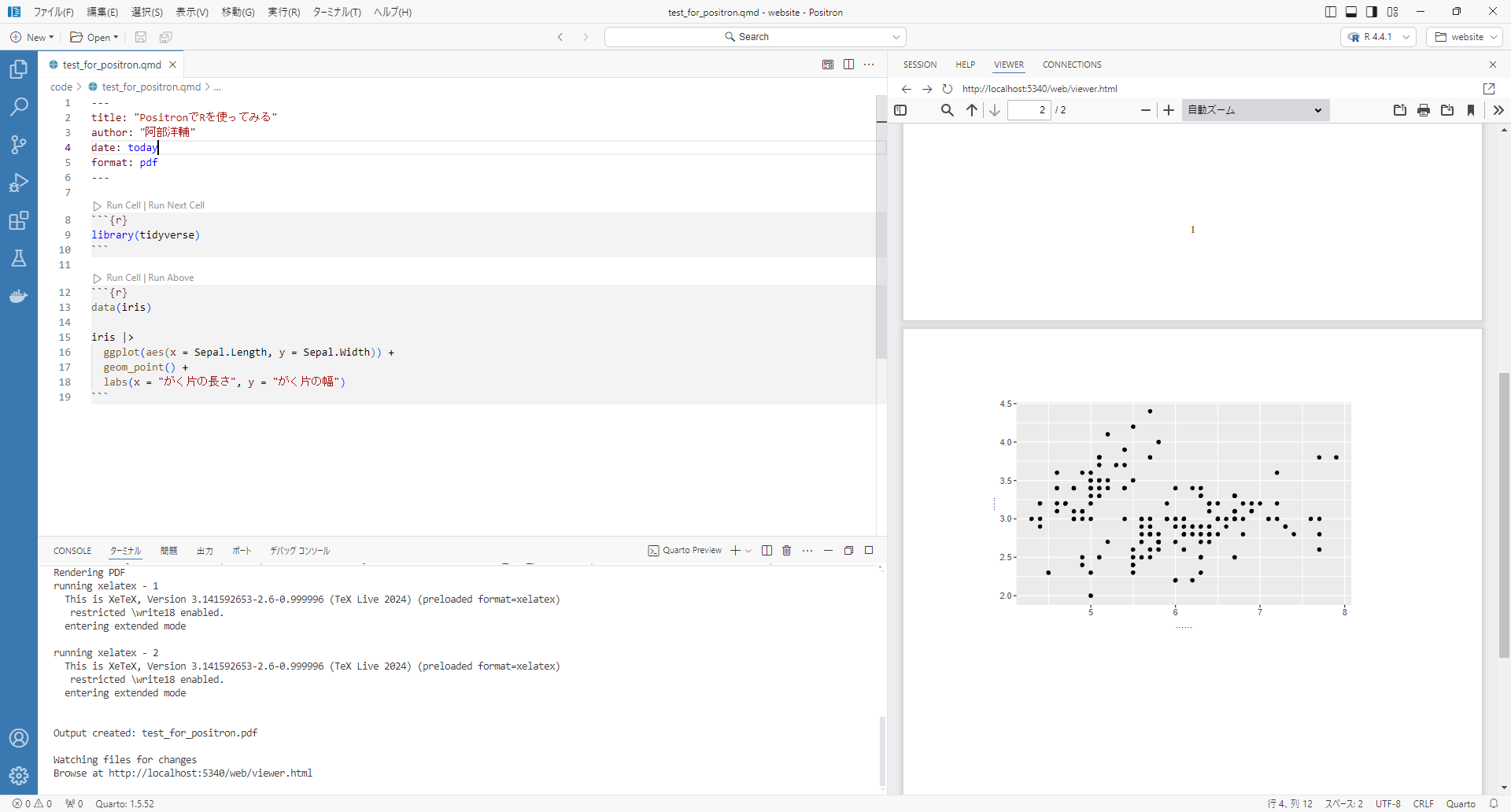The width and height of the screenshot is (1511, 812).
Task: Print the PDF from viewer toolbar
Action: tap(1423, 110)
